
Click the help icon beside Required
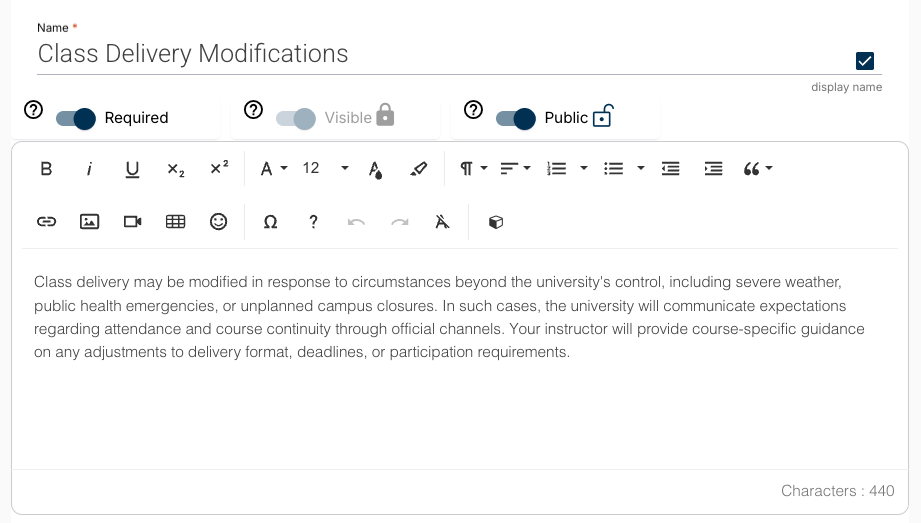pos(33,110)
